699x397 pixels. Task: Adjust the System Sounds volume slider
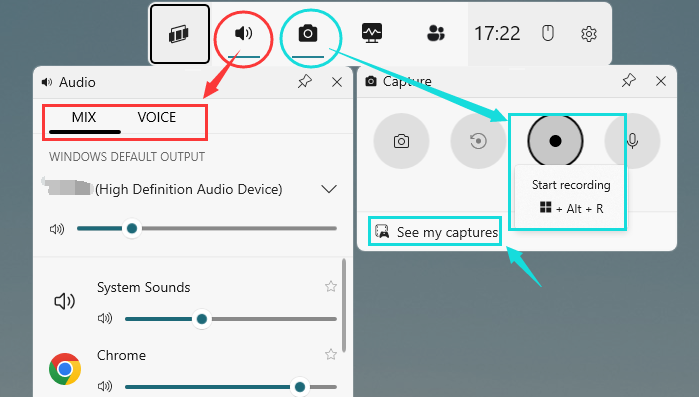[x=230, y=319]
